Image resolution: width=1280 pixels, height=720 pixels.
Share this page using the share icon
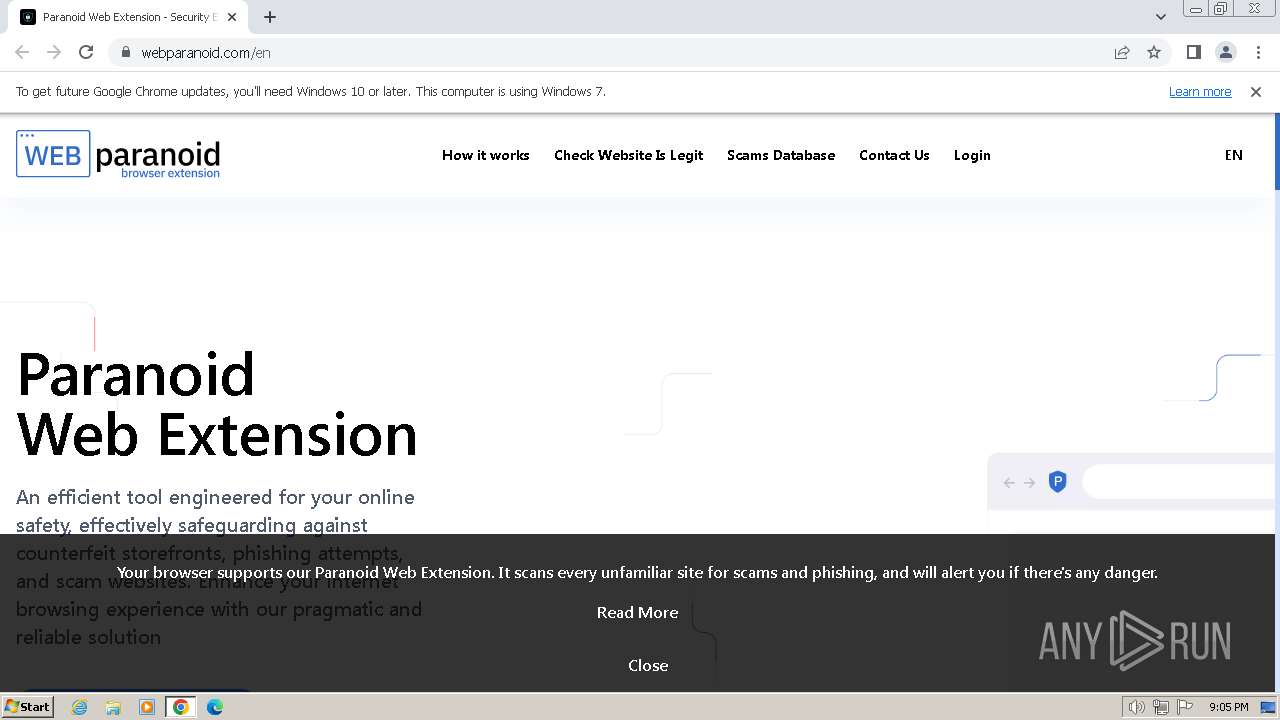click(1122, 52)
